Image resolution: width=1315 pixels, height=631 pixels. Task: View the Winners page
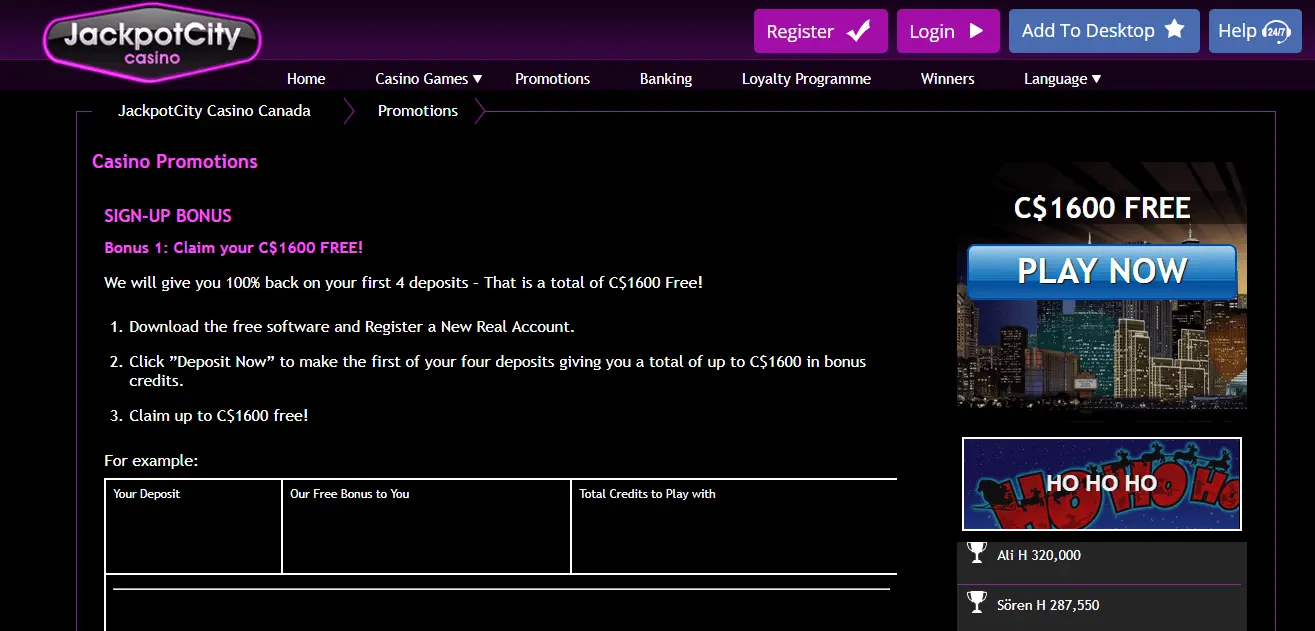coord(947,79)
